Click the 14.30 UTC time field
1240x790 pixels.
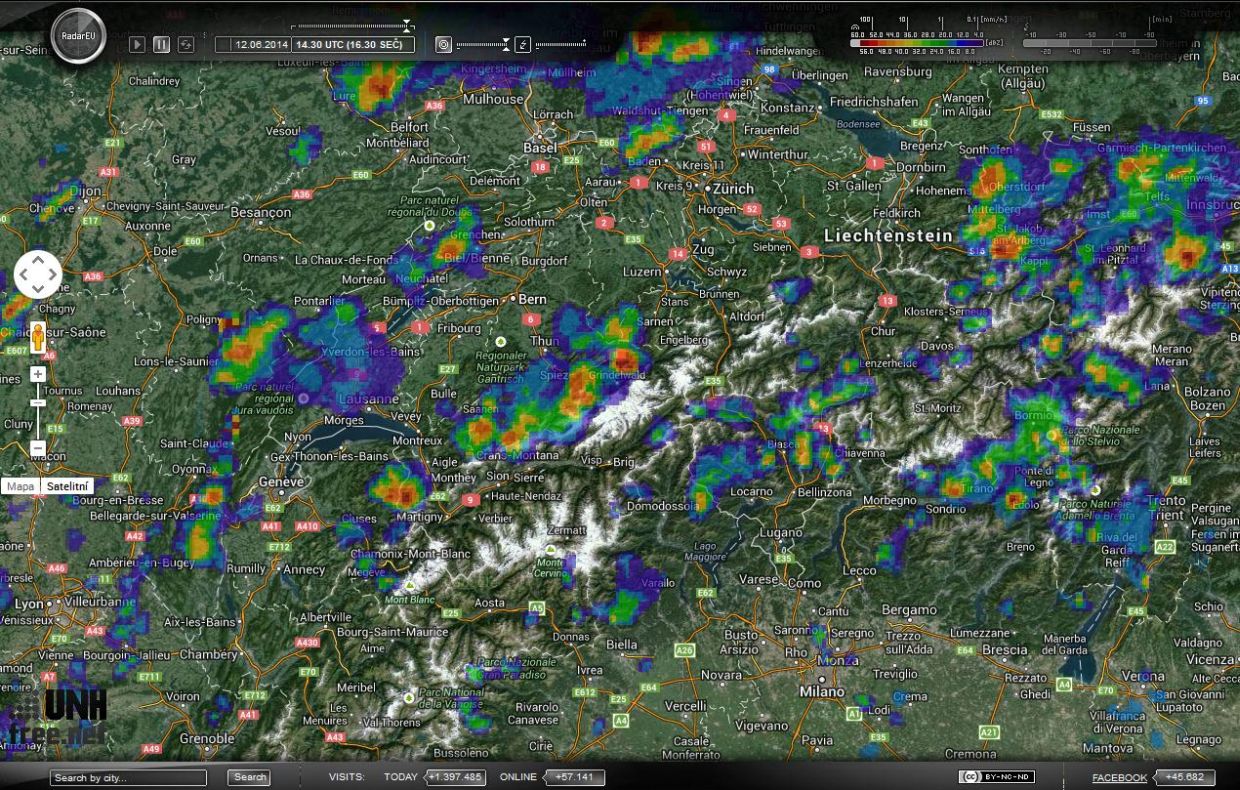(x=353, y=45)
